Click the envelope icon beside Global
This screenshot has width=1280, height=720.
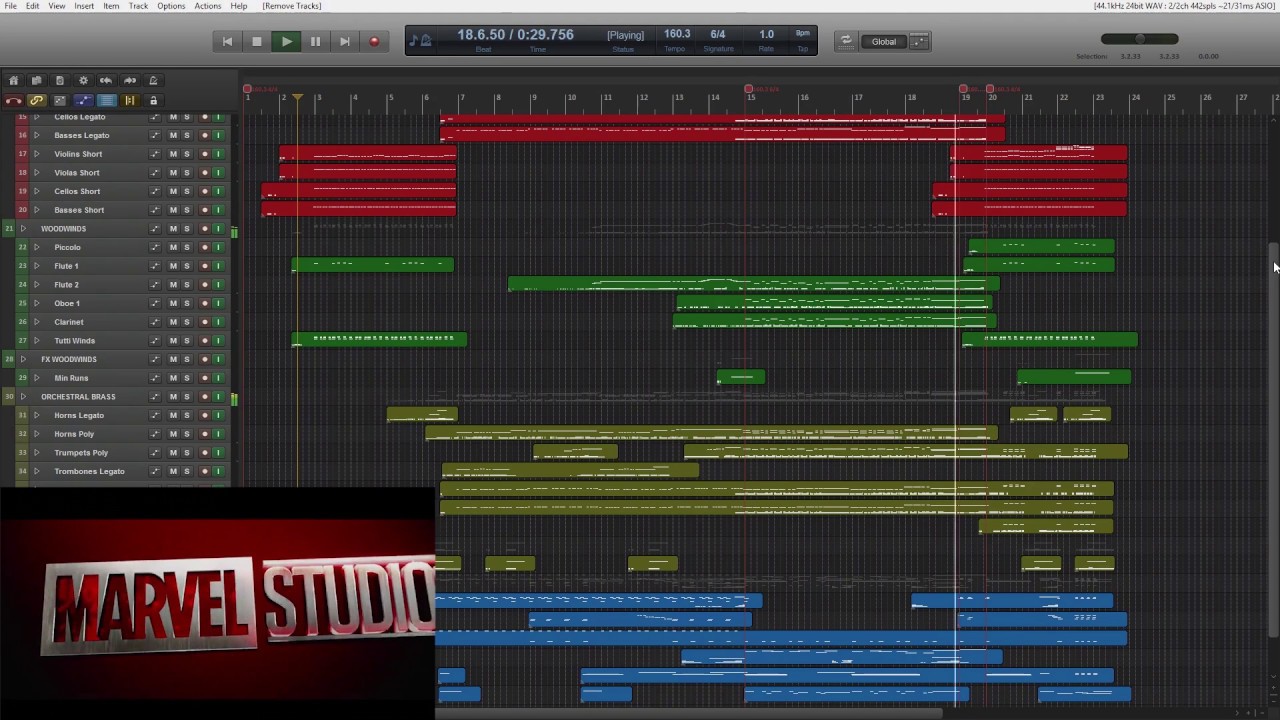point(920,41)
